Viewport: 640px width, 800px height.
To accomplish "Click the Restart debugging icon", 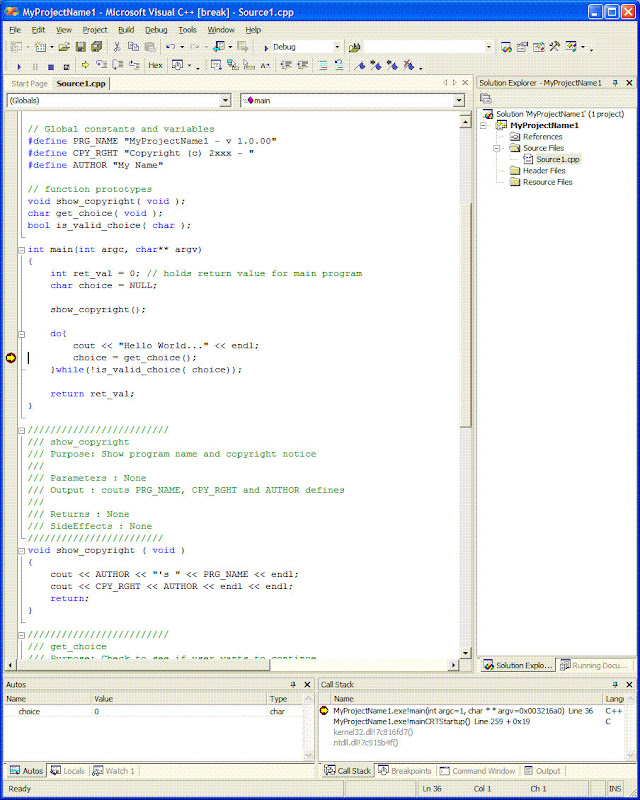I will (66, 67).
